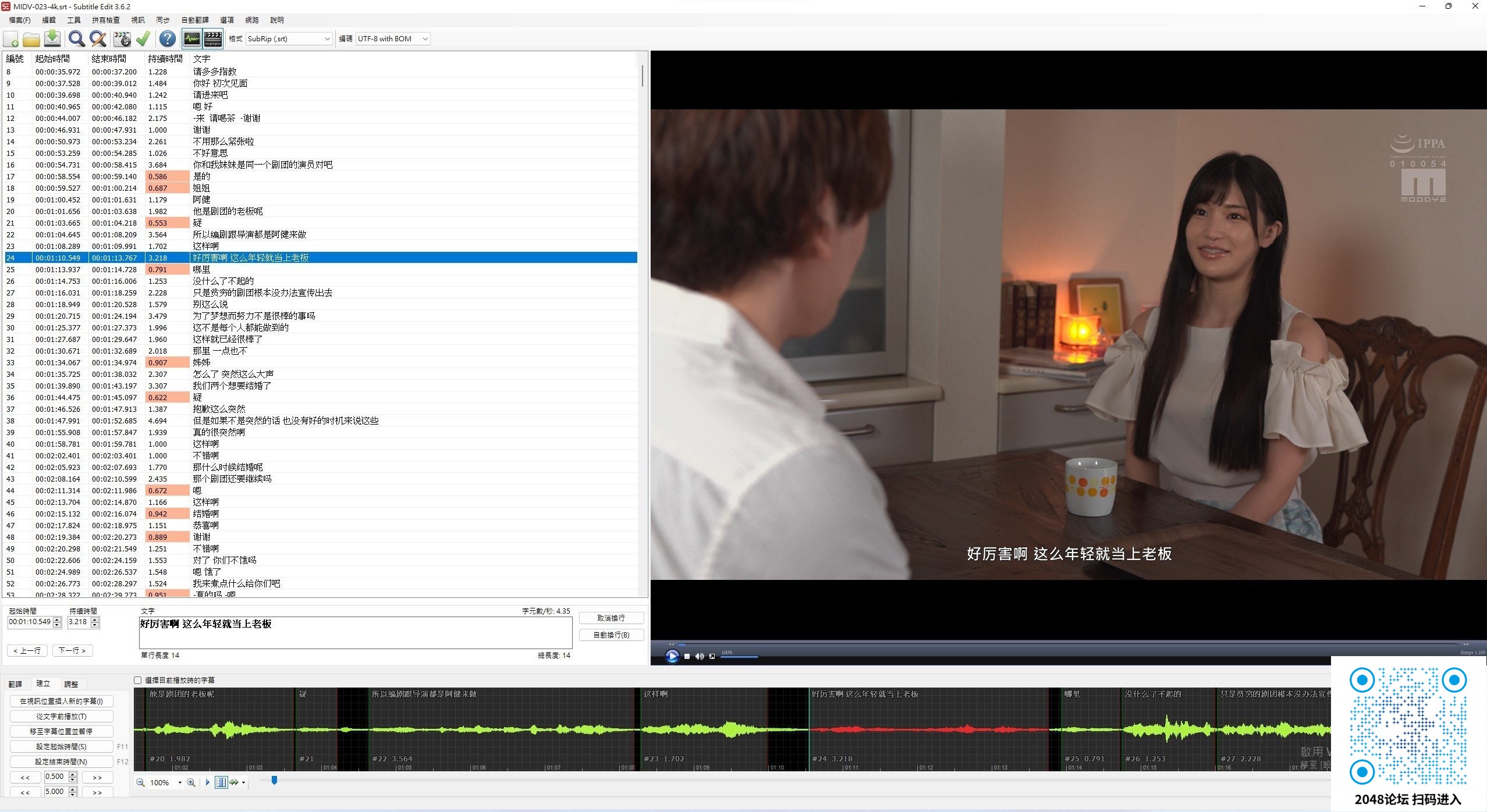Select subtitle row 38 但是如果不是突然的话
The image size is (1487, 812).
click(x=321, y=421)
